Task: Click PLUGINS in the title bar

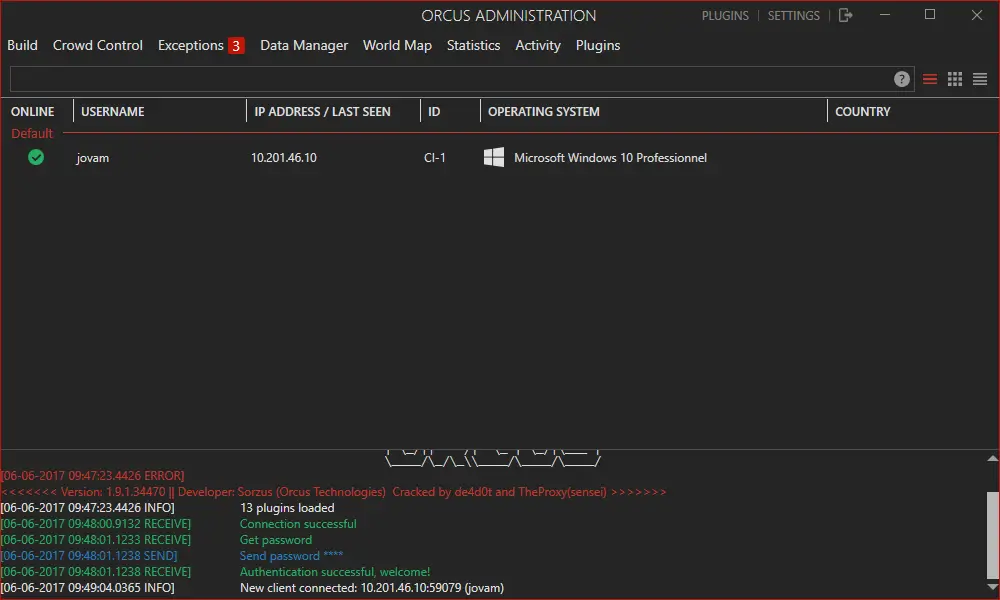Action: (725, 15)
